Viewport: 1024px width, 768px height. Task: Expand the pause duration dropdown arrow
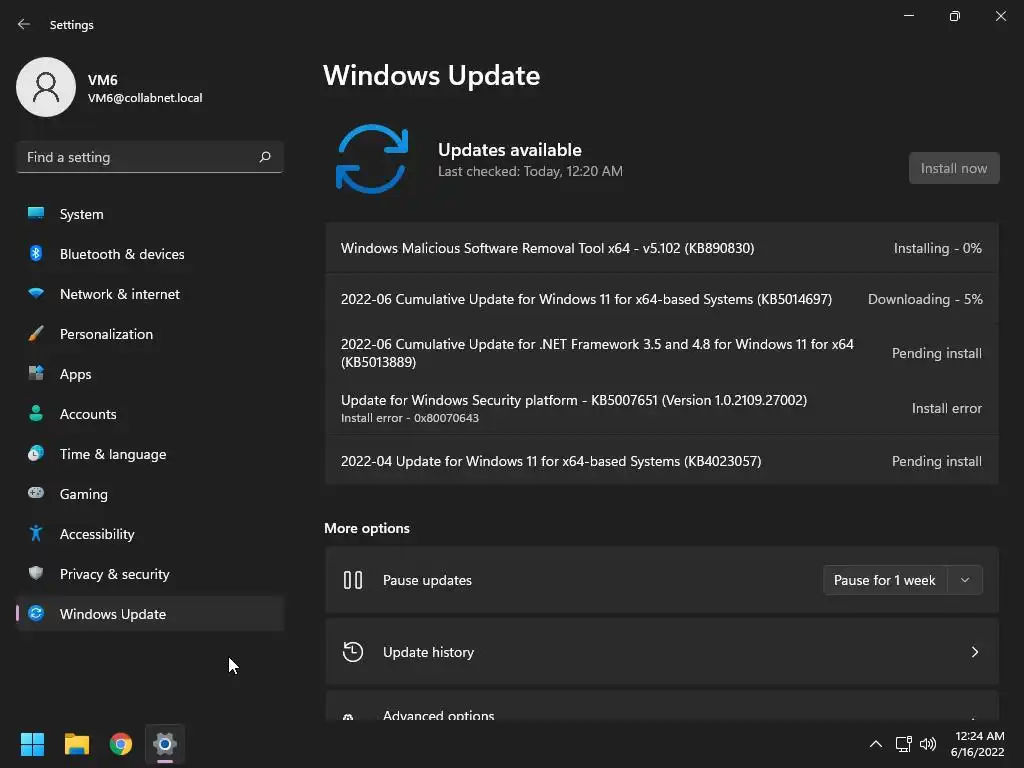click(965, 580)
